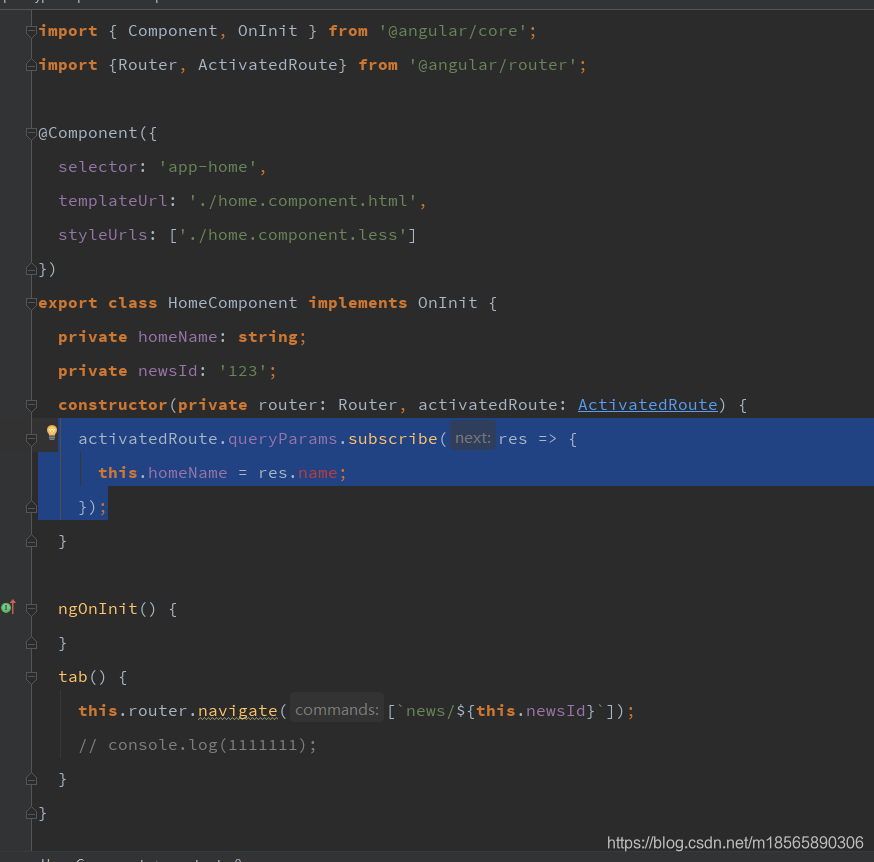Screen dimensions: 874x862
Task: Click the 'app-home' selector string
Action: pos(207,167)
